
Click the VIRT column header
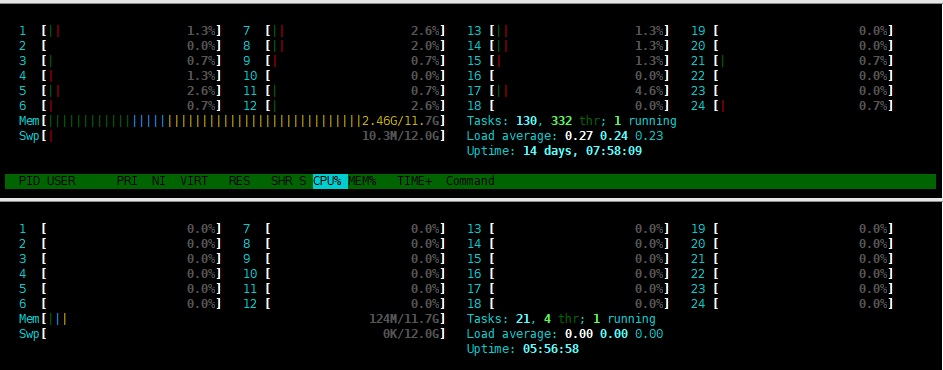click(194, 181)
